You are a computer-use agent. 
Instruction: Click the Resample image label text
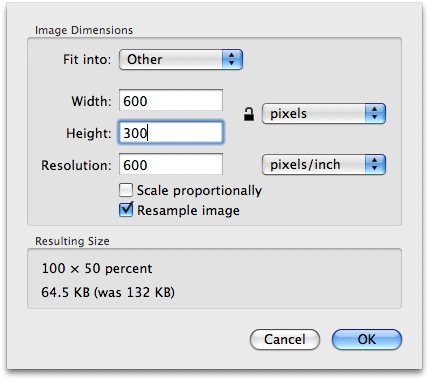188,210
